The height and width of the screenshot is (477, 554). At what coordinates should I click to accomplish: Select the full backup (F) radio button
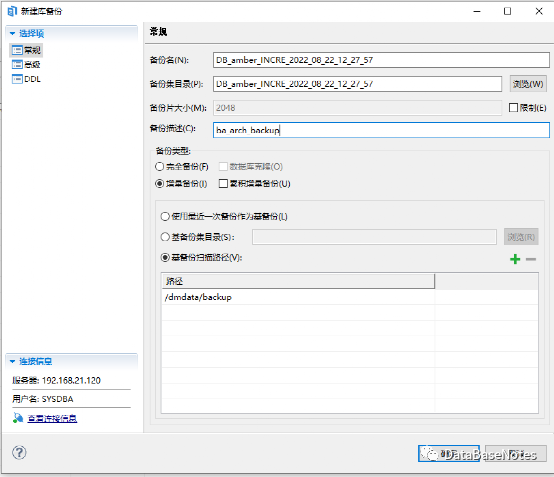pos(159,166)
